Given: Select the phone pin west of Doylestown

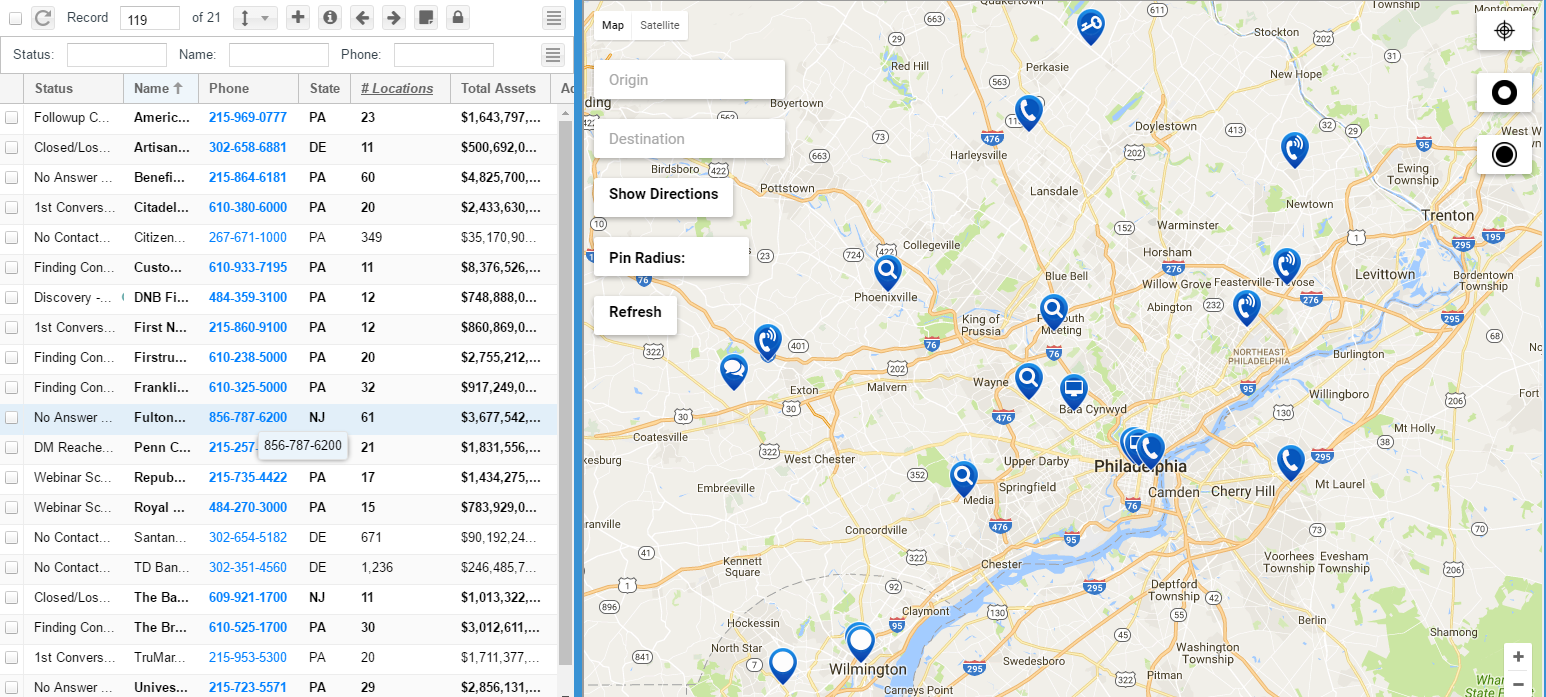Looking at the screenshot, I should (x=1028, y=113).
